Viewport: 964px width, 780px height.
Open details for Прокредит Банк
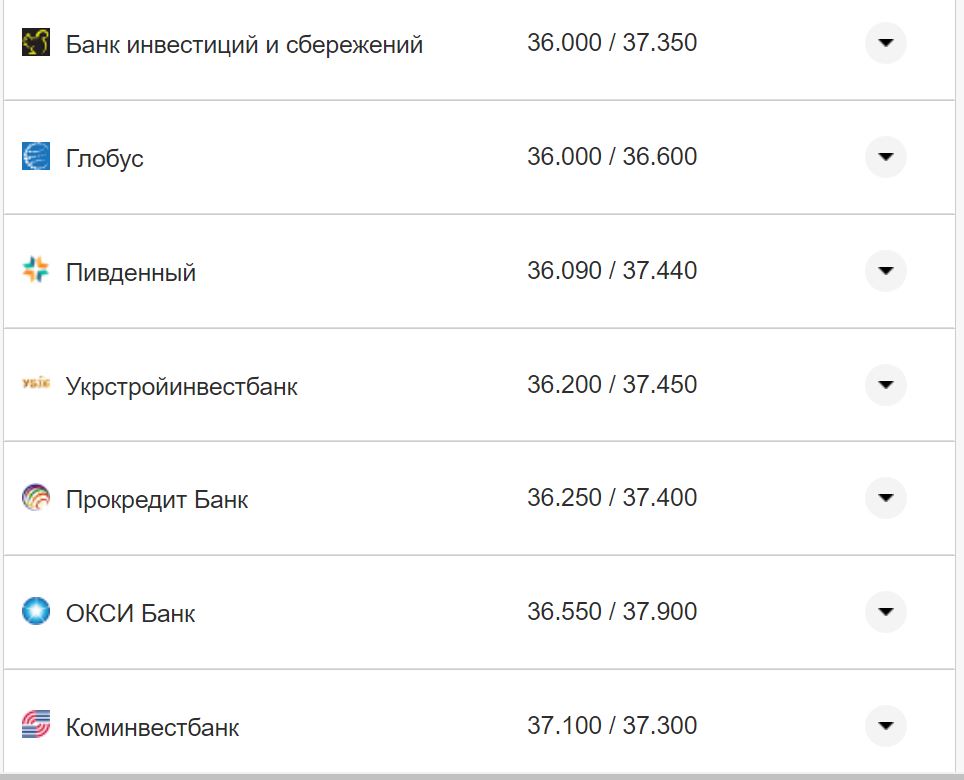884,498
